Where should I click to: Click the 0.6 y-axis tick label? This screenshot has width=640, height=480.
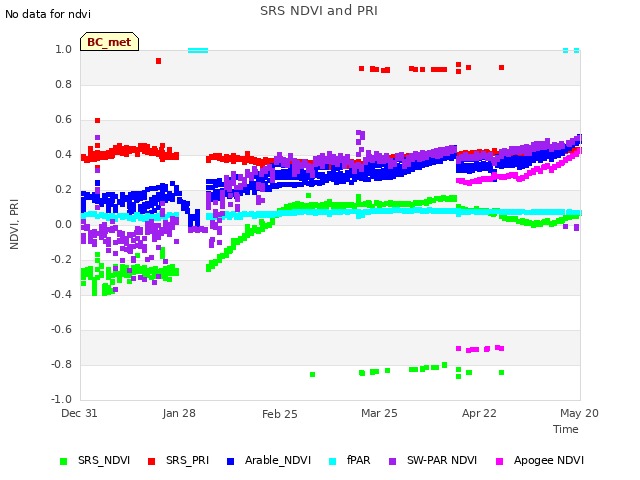tap(64, 120)
